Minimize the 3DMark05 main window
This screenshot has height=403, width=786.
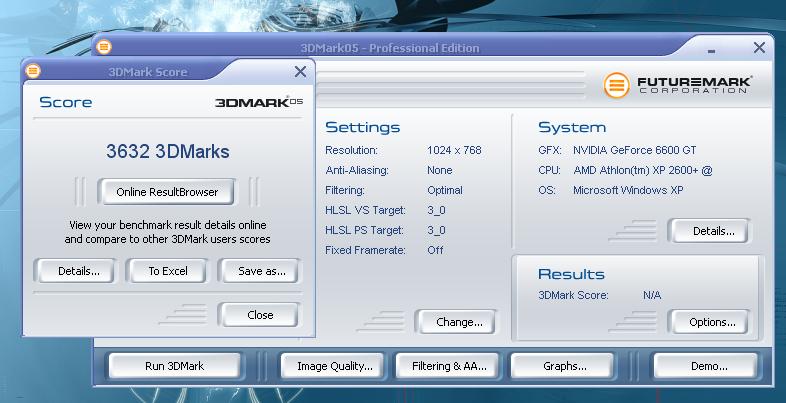point(711,51)
